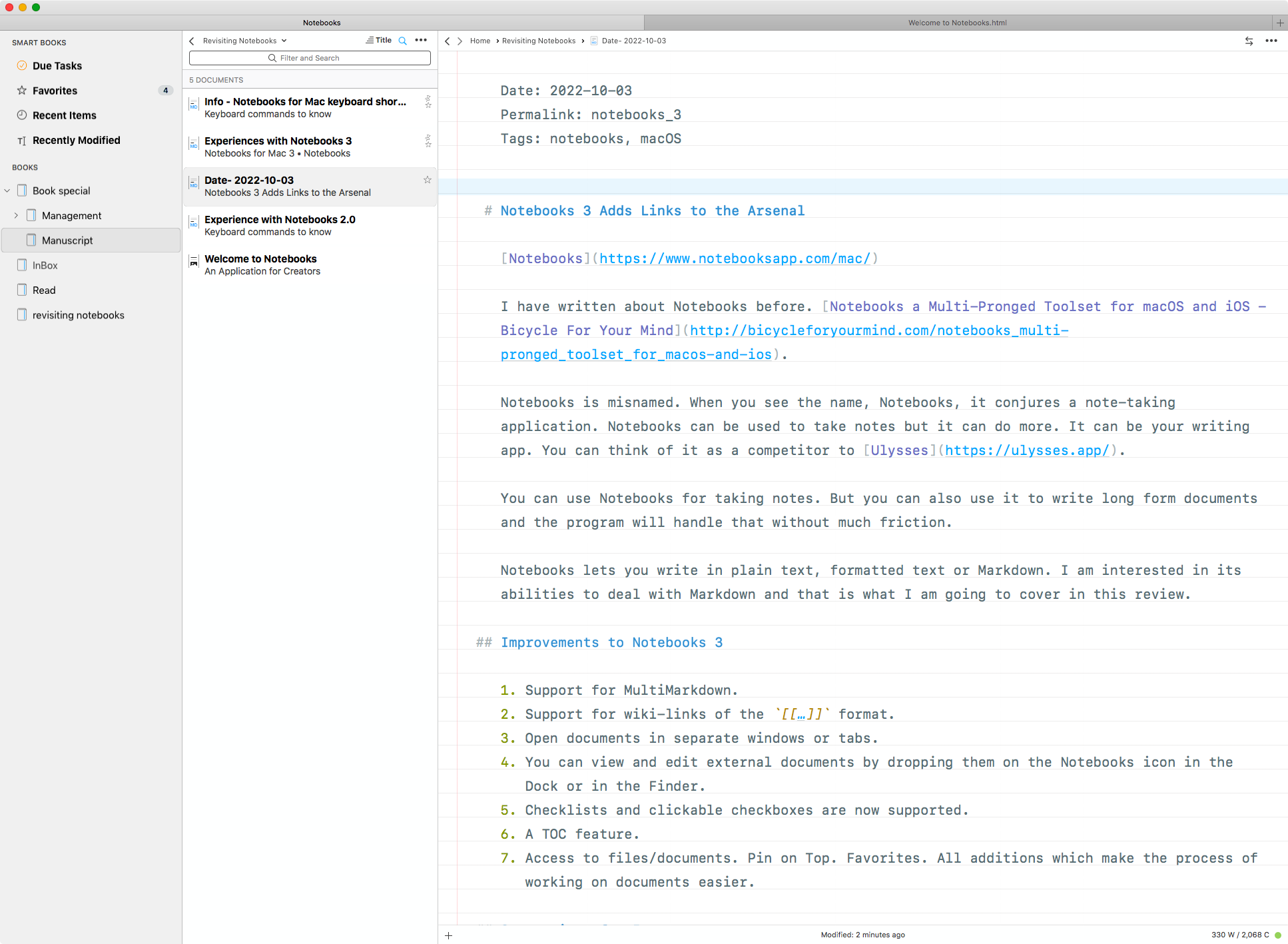The height and width of the screenshot is (944, 1288).
Task: Click the green sync status dot
Action: point(1278,935)
